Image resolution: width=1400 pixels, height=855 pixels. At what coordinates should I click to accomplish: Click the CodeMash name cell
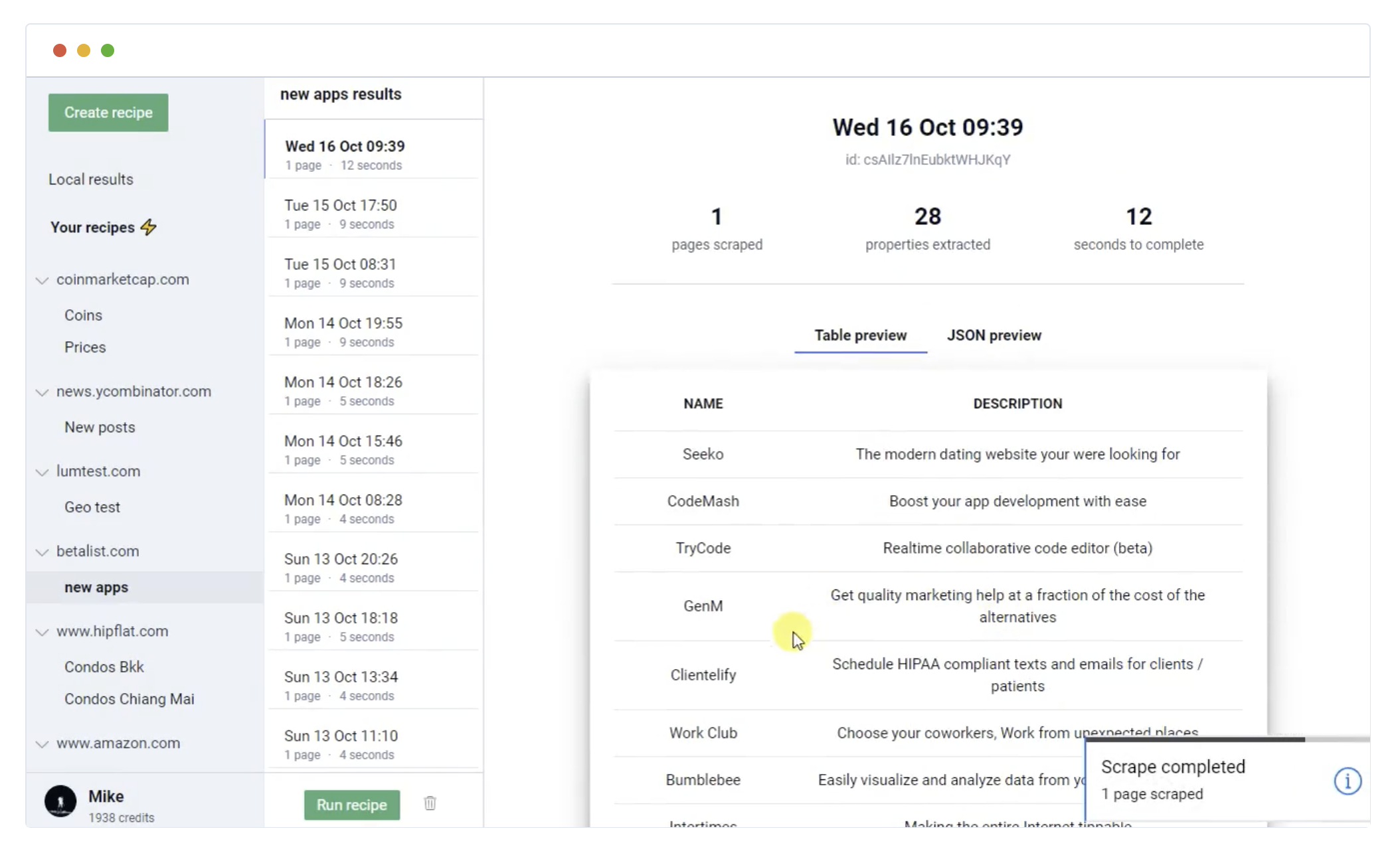703,501
